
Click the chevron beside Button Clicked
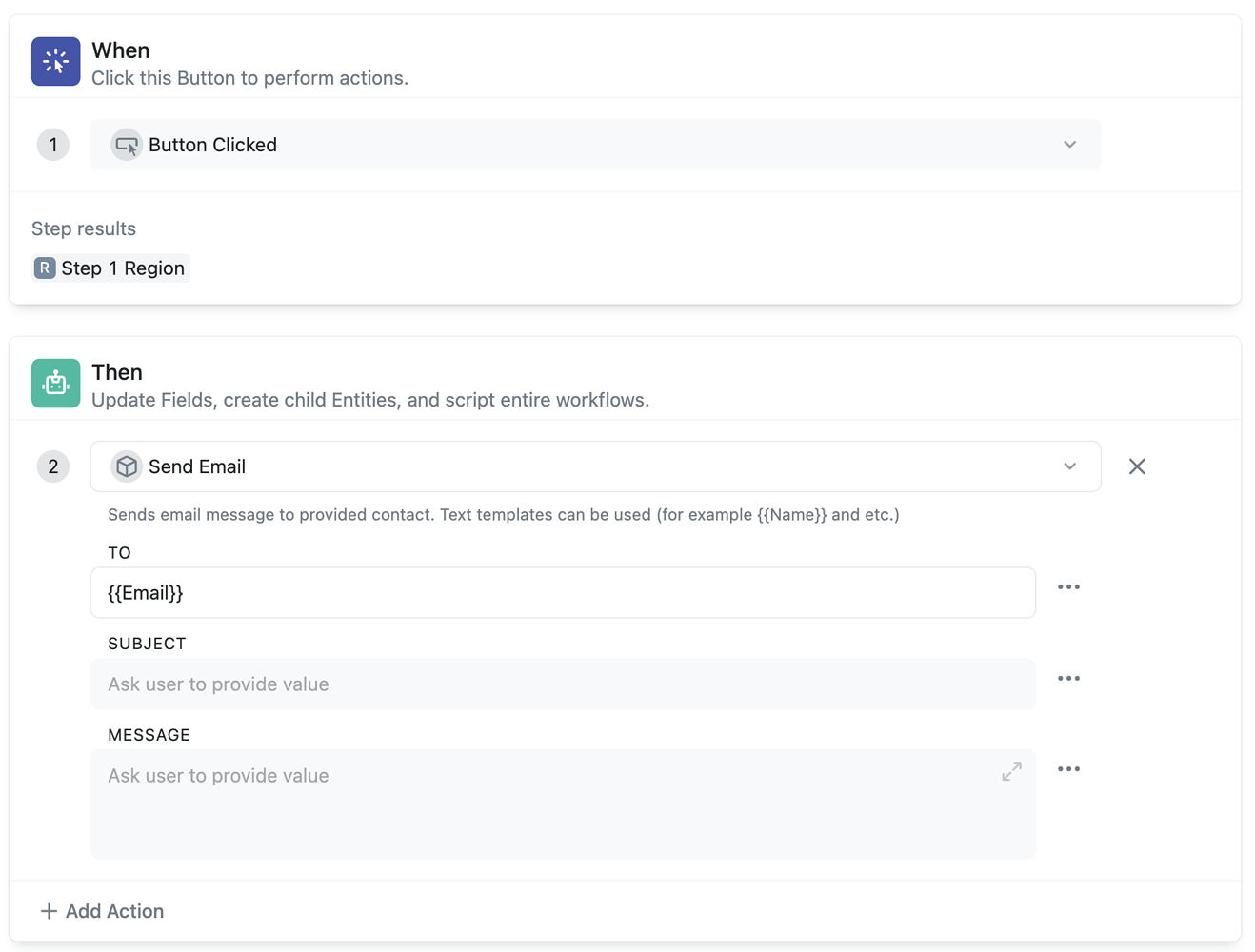click(1070, 145)
